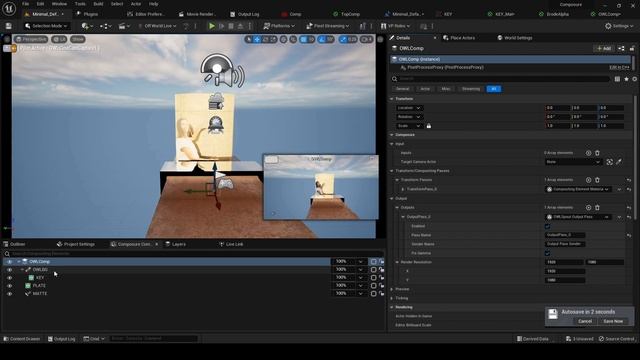Open the add content quick menu icon
640x360 pixels.
click(x=86, y=26)
